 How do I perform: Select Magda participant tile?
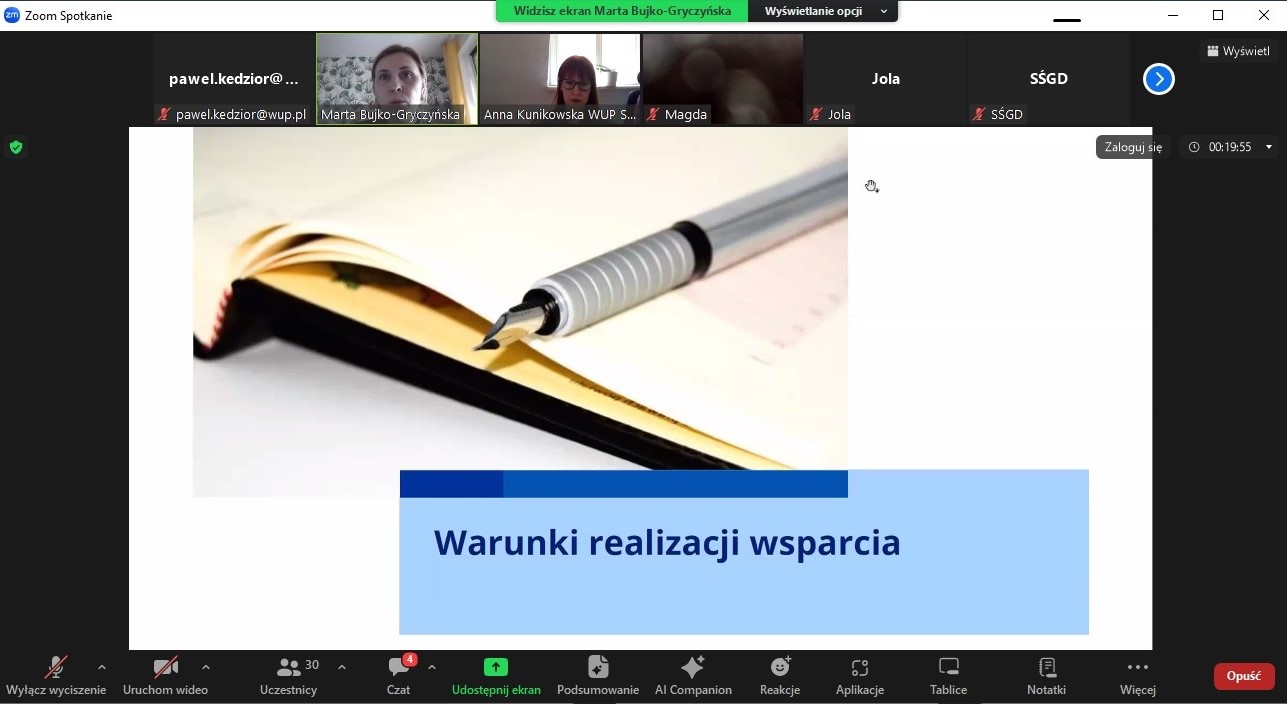point(723,79)
